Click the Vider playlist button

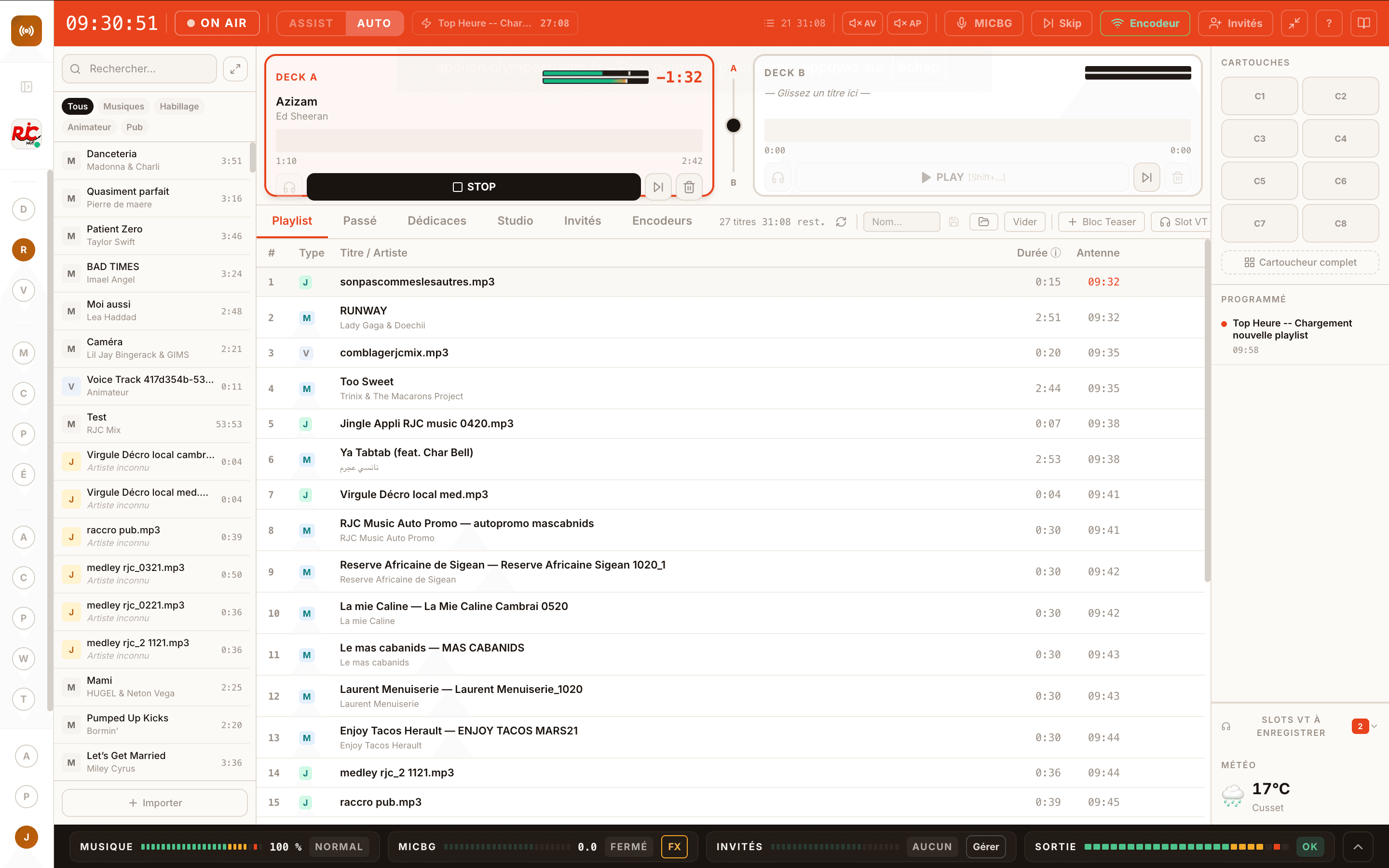(1024, 222)
